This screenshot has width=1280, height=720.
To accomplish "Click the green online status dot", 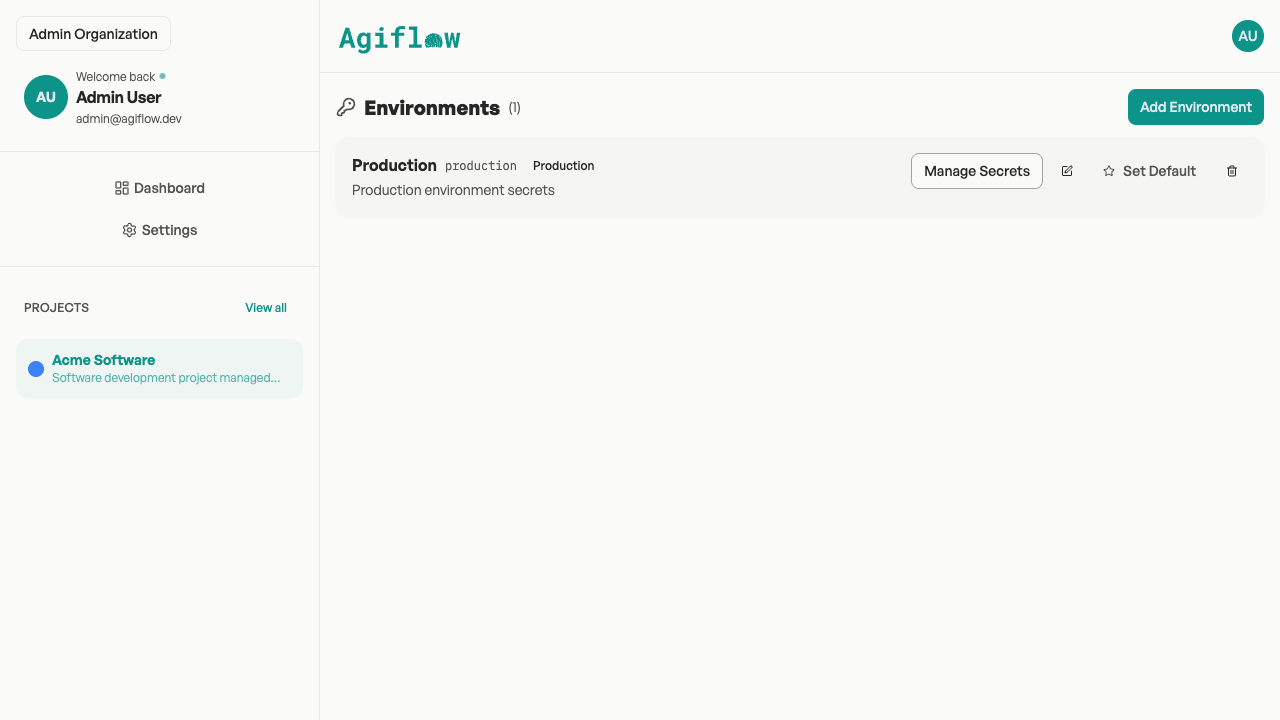I will pyautogui.click(x=163, y=76).
